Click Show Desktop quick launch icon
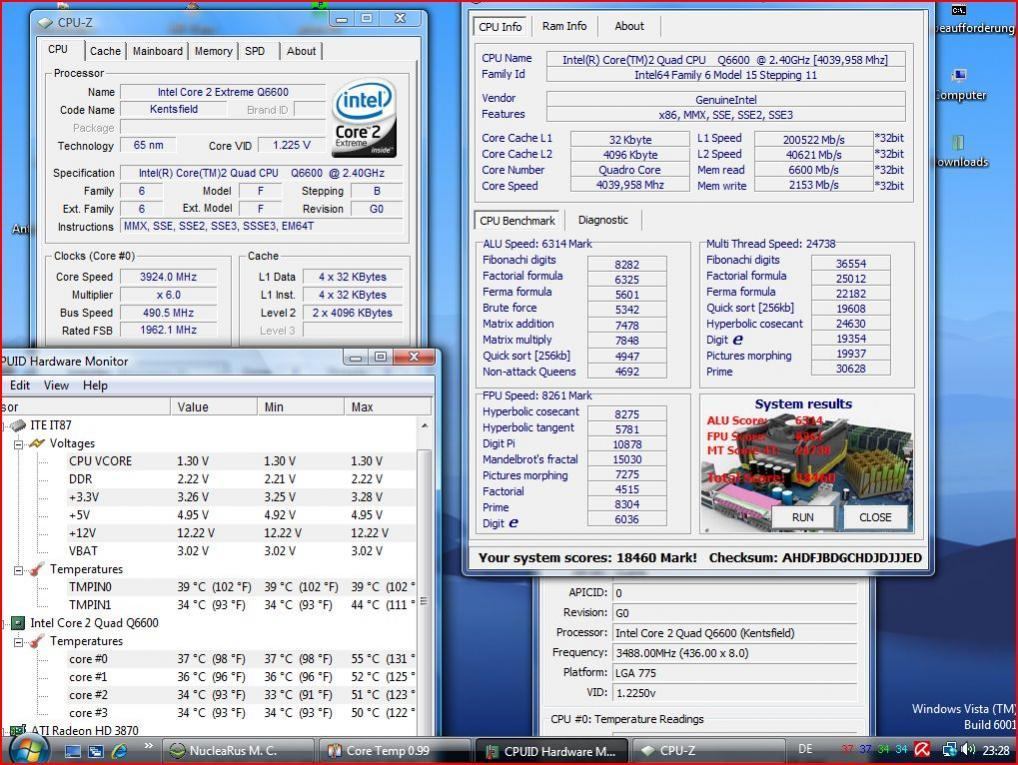Viewport: 1018px width, 765px height. pyautogui.click(x=73, y=751)
